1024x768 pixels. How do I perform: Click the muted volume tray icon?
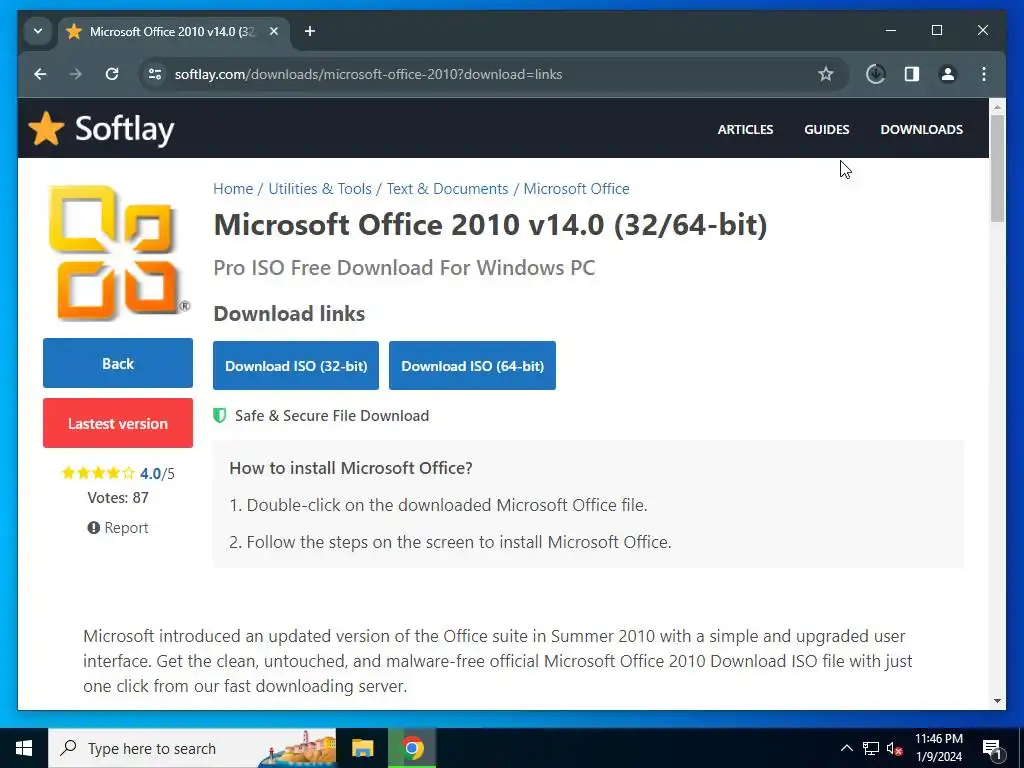click(894, 748)
